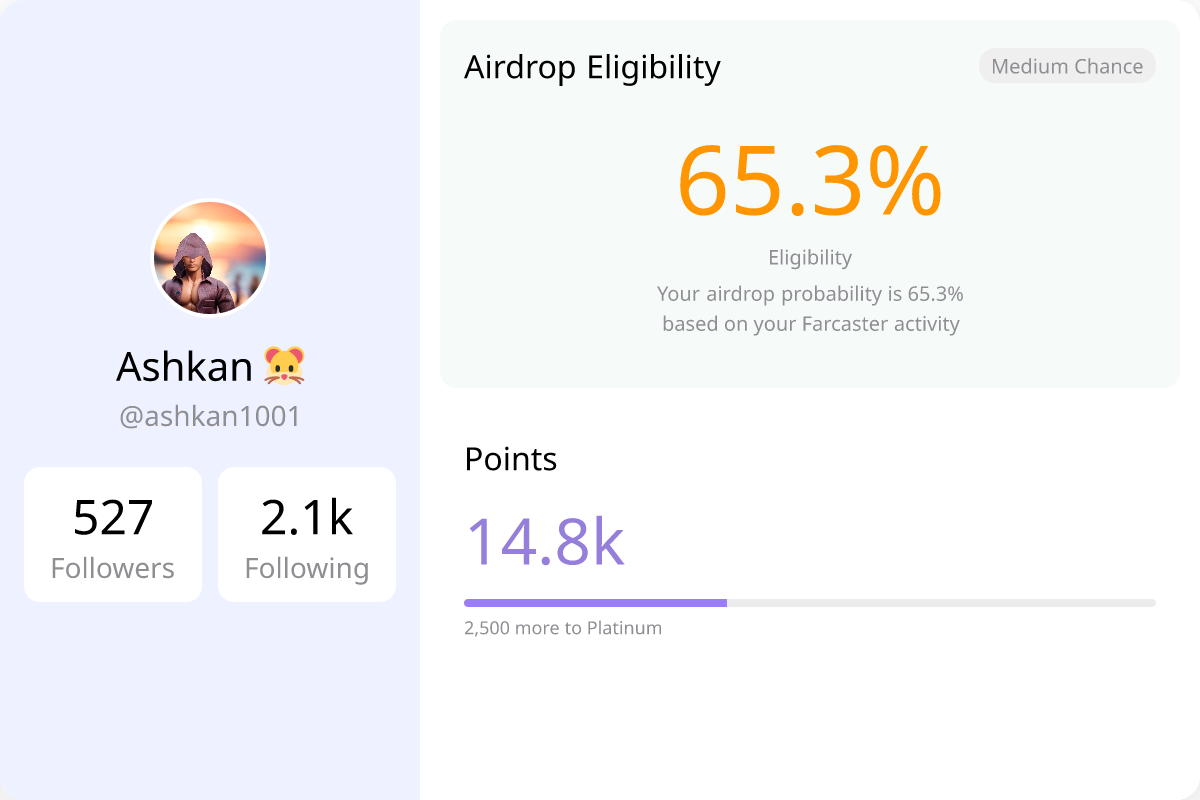Click the hamster emoji beside Ashkan
This screenshot has width=1200, height=800.
[284, 367]
